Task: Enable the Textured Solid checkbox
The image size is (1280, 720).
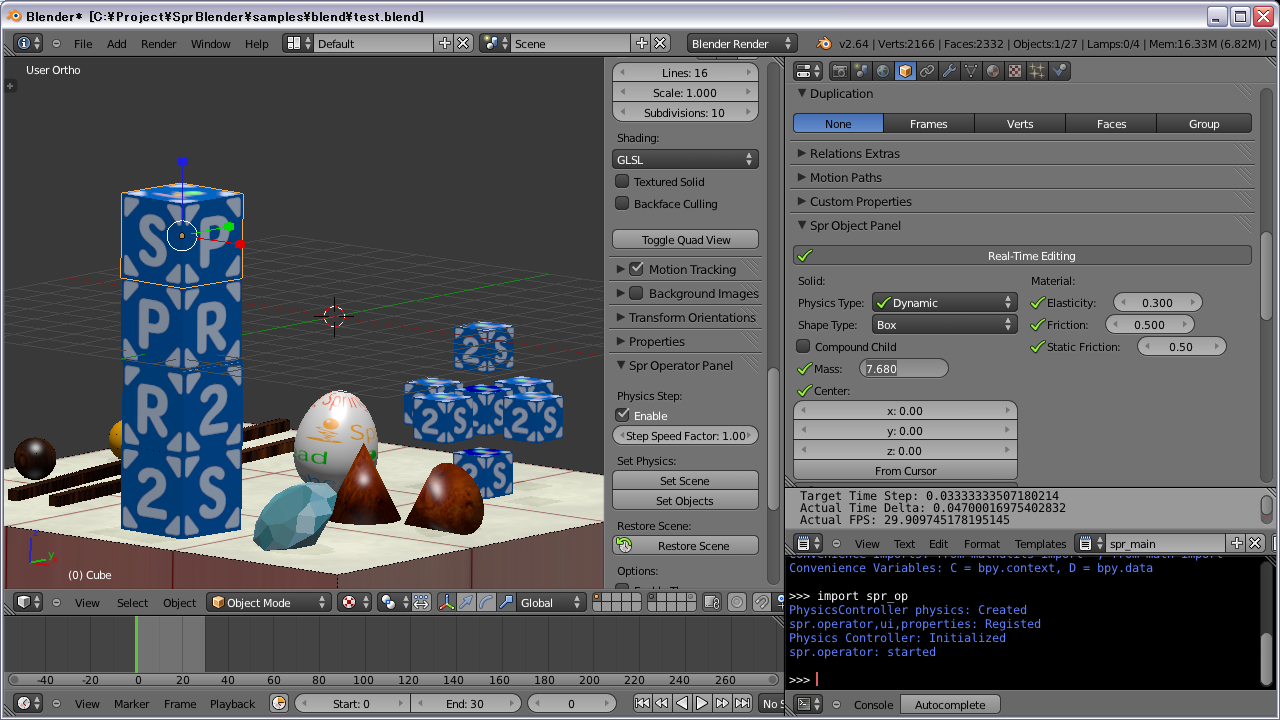Action: tap(622, 181)
